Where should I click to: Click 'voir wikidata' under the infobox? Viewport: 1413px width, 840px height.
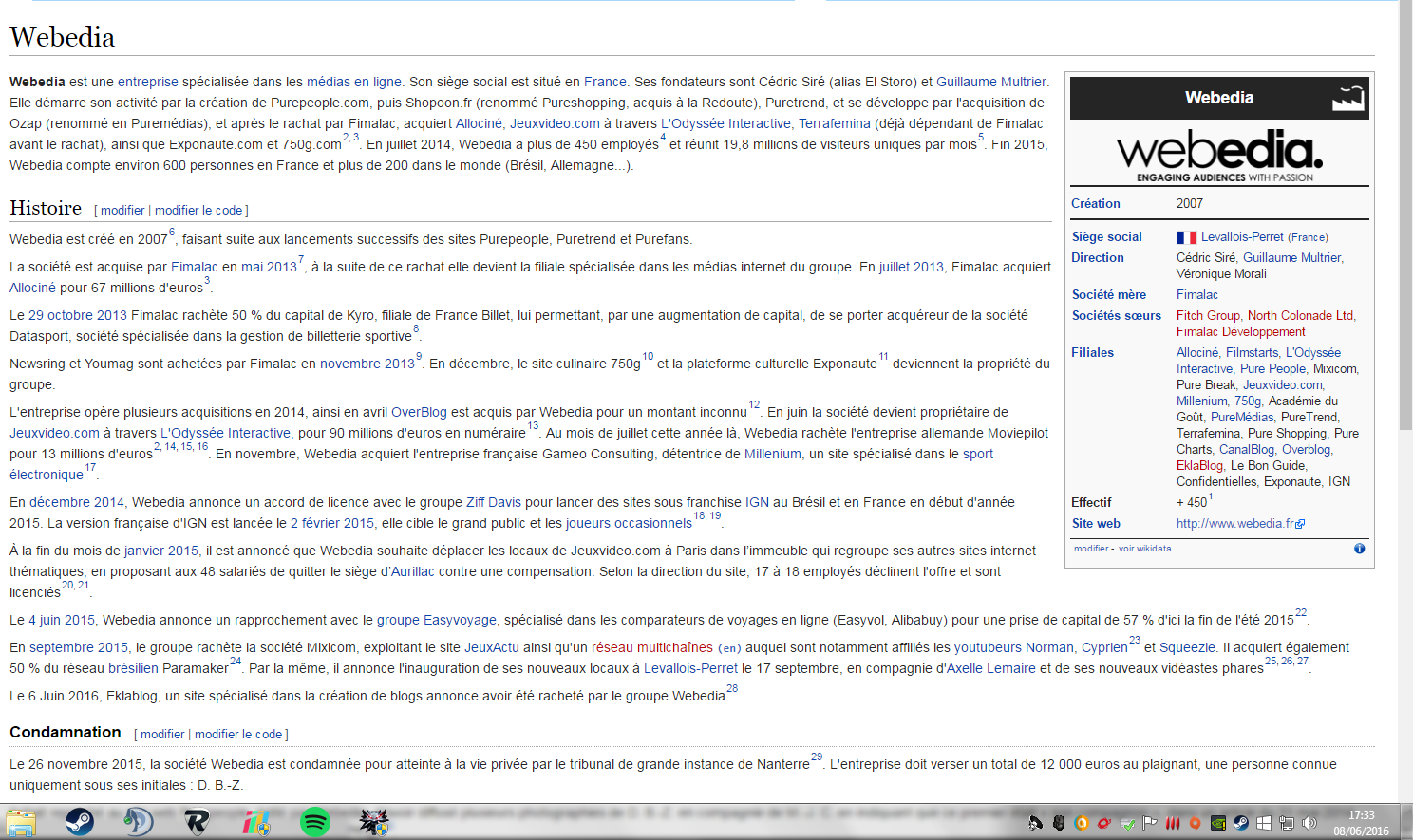point(1144,549)
